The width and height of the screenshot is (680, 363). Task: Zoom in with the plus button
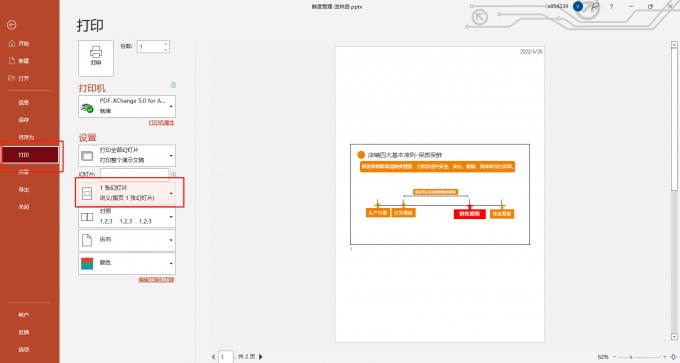click(x=664, y=357)
